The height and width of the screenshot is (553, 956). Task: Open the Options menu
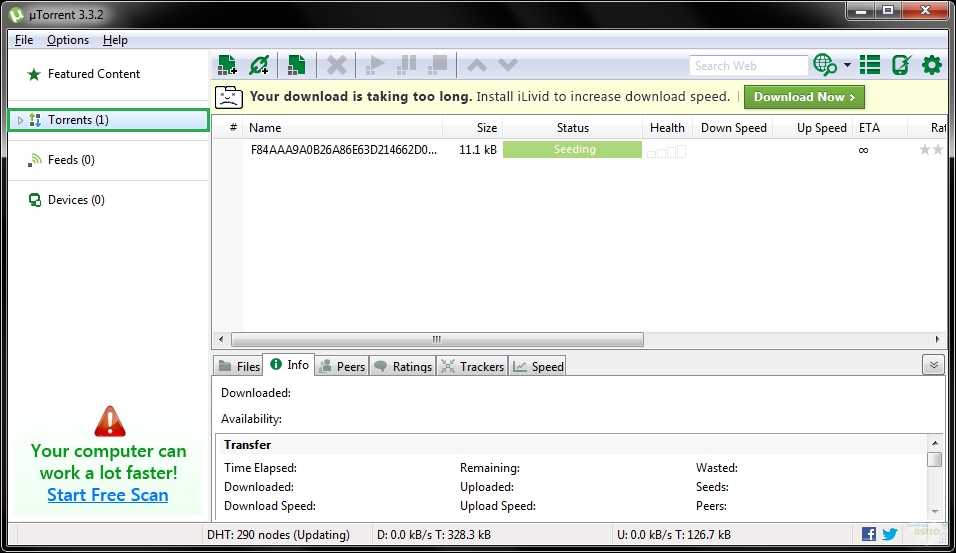(68, 40)
